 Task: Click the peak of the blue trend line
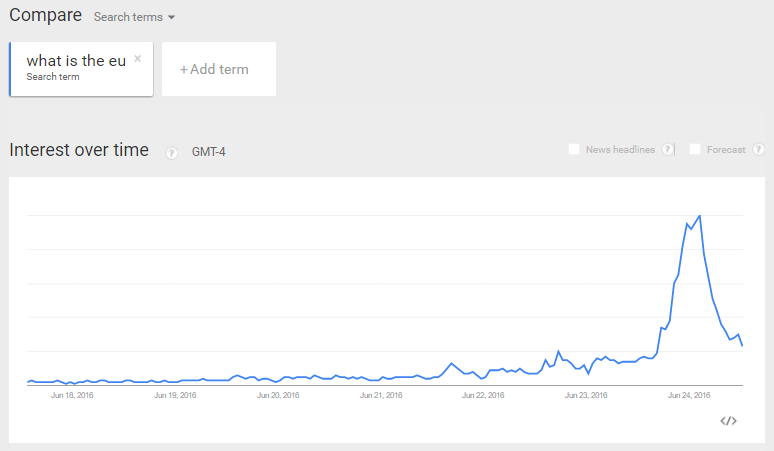click(699, 215)
